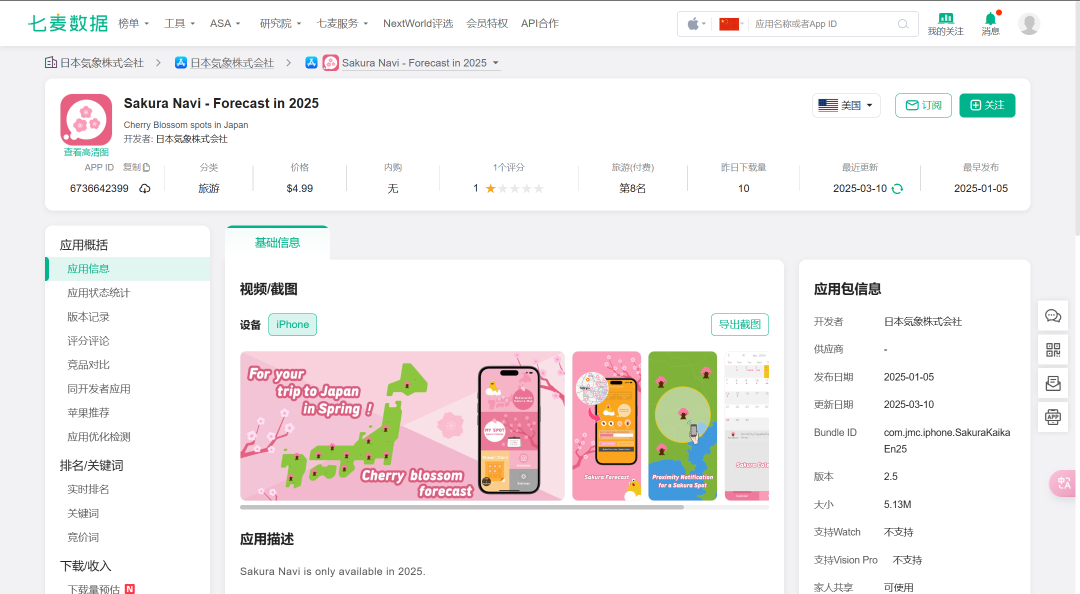Open the APP printer floating icon
Viewport: 1080px width, 594px height.
point(1053,416)
